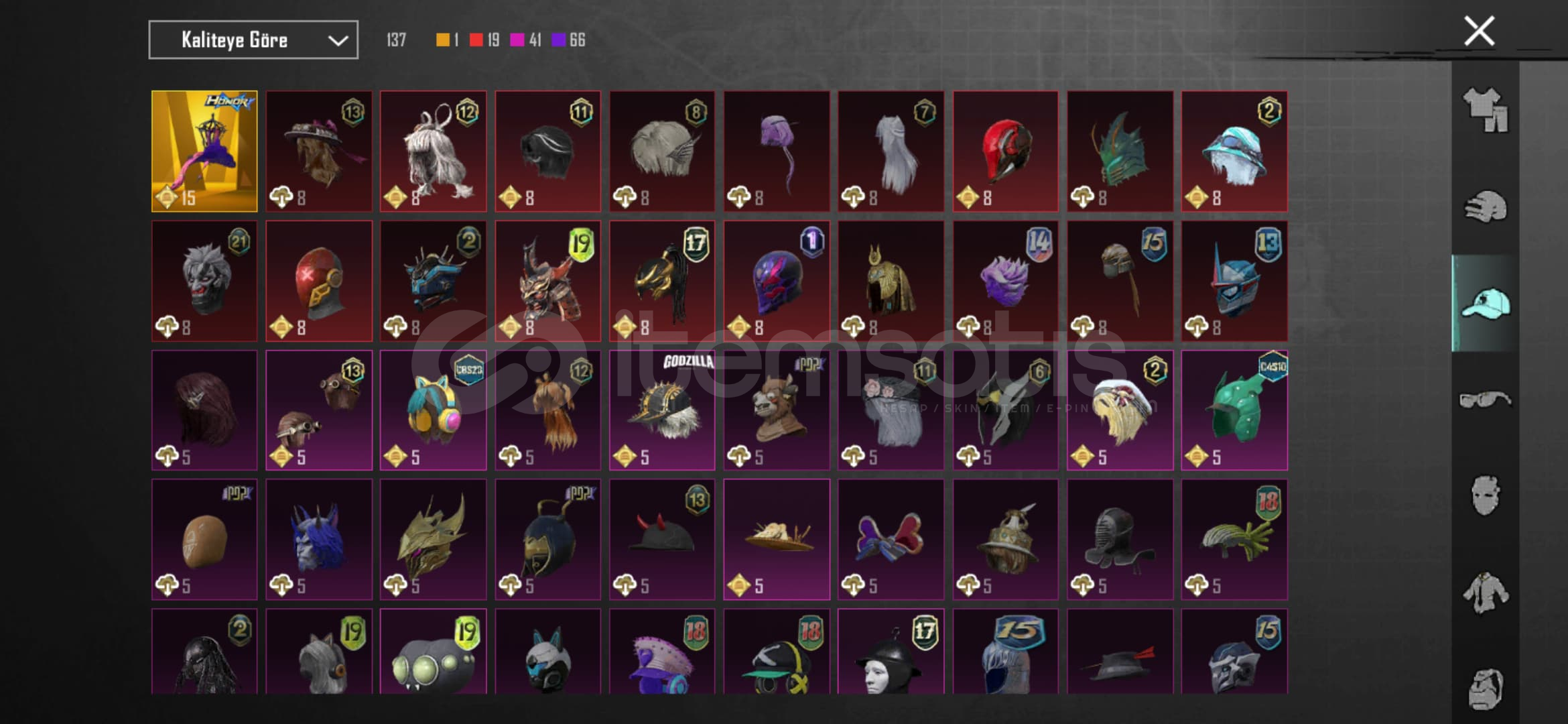Filter by red quality swatch
Screen dimensions: 1568x724
point(476,40)
